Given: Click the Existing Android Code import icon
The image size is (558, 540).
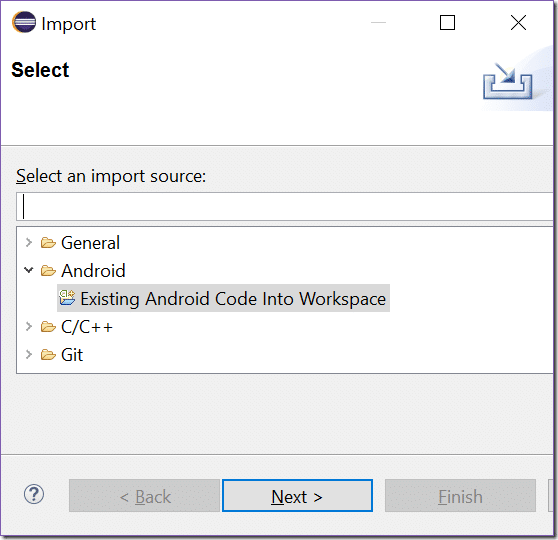Looking at the screenshot, I should click(67, 298).
